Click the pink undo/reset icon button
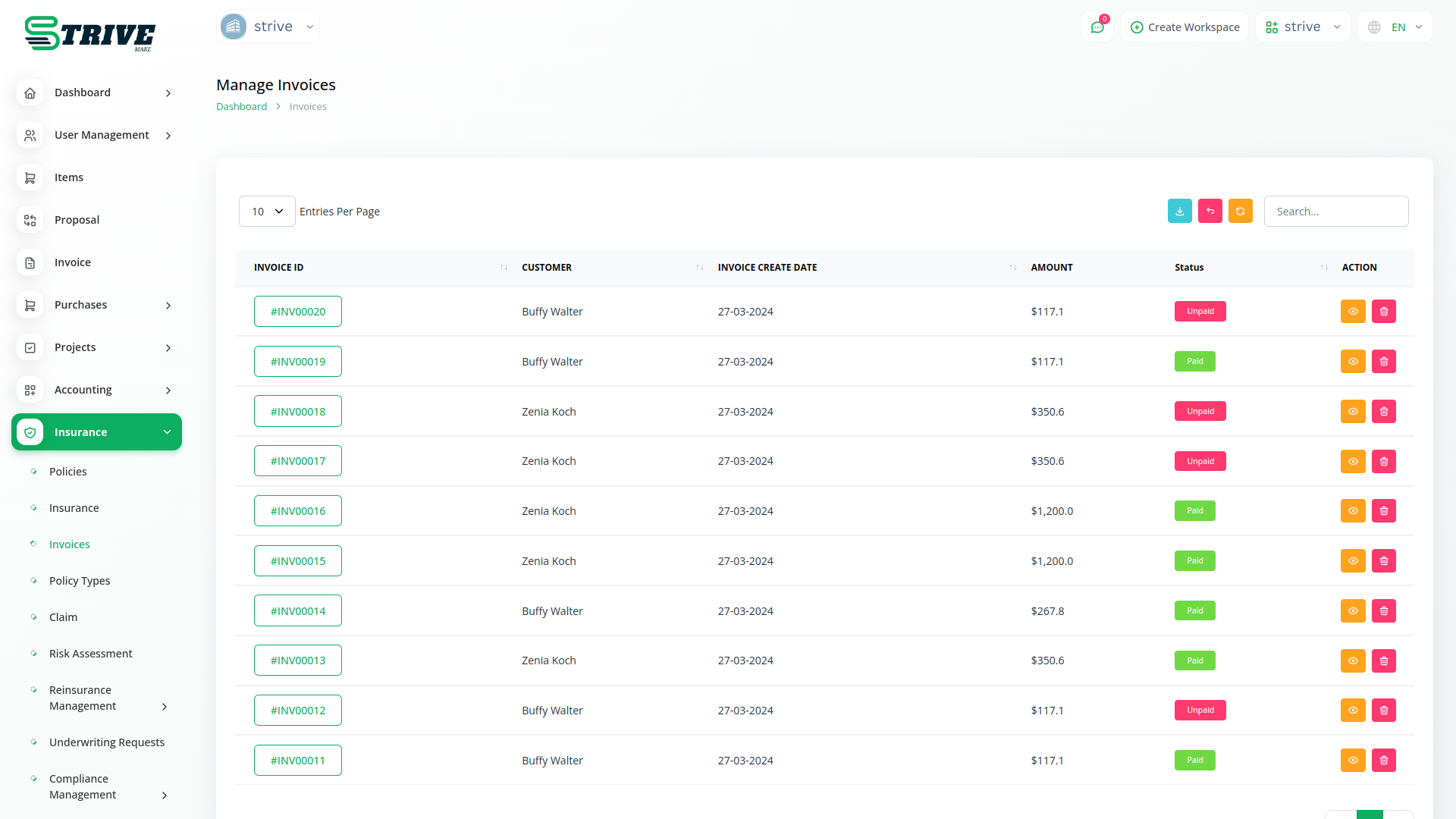Image resolution: width=1456 pixels, height=819 pixels. click(x=1210, y=212)
